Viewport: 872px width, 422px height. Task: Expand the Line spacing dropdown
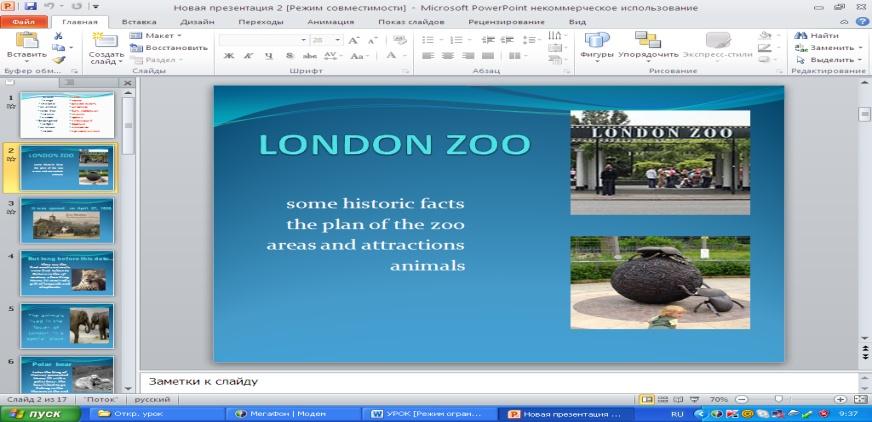point(531,40)
